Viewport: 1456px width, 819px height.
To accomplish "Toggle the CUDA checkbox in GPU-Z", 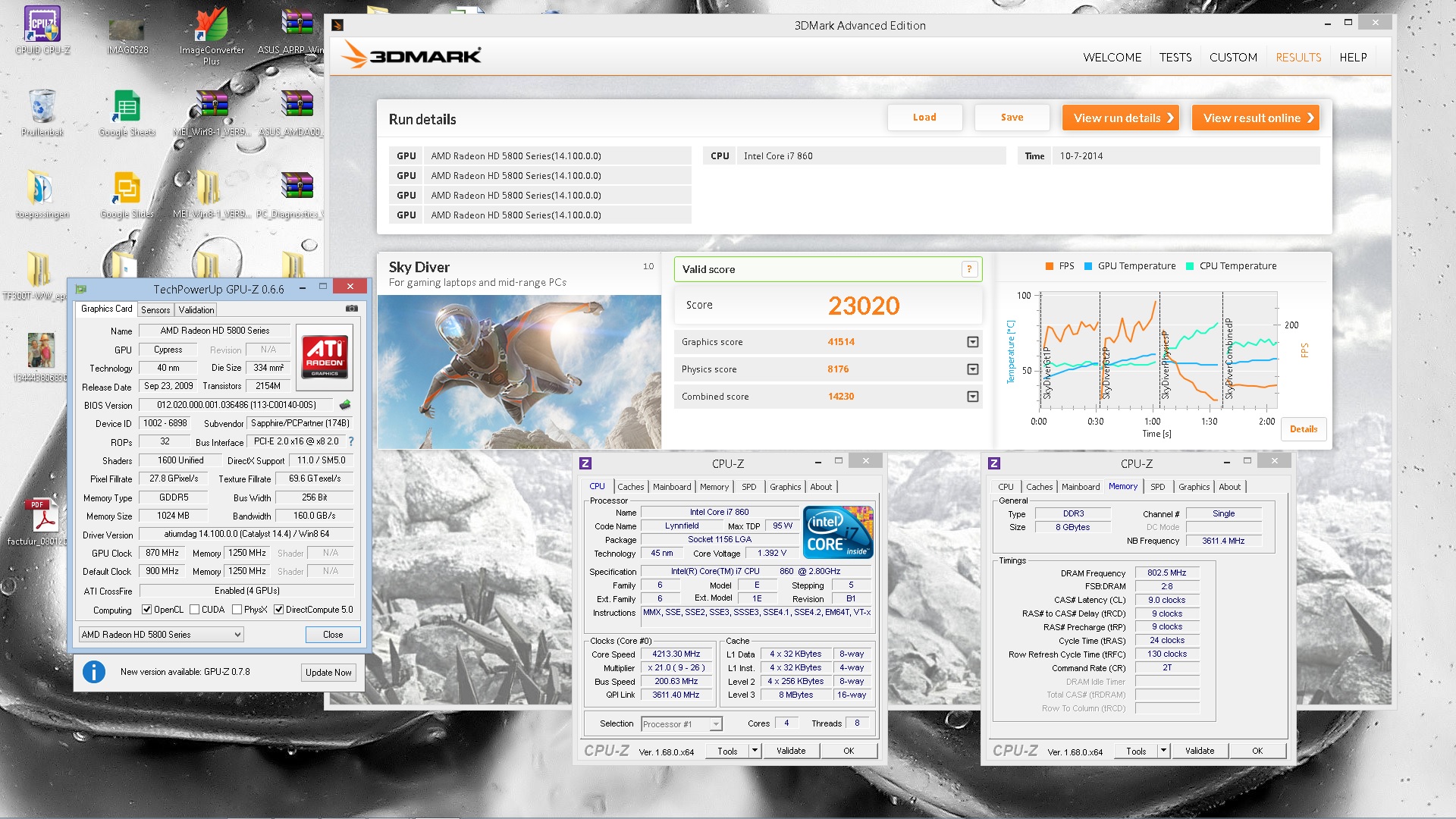I will (195, 610).
